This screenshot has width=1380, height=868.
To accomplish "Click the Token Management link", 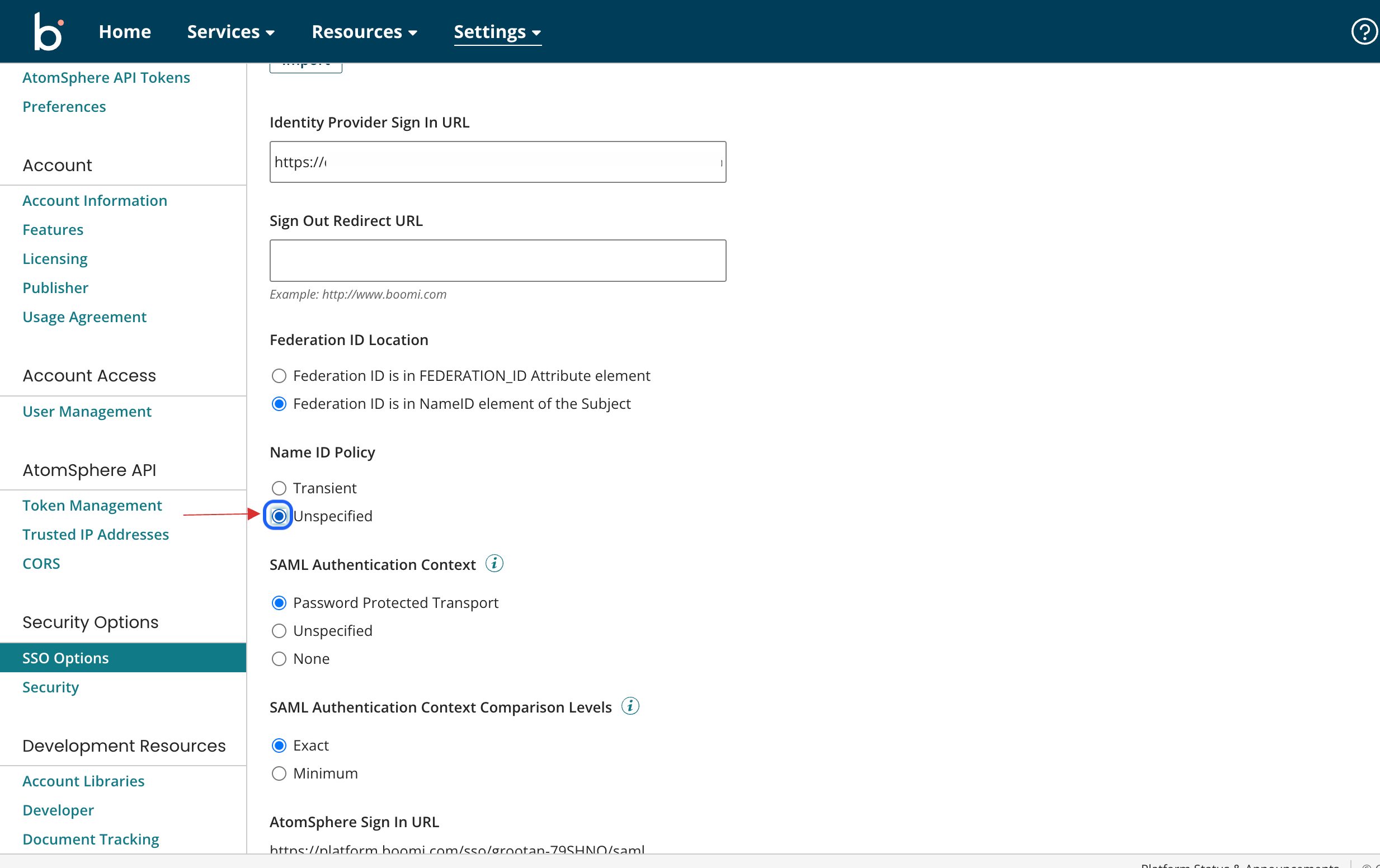I will pos(92,505).
